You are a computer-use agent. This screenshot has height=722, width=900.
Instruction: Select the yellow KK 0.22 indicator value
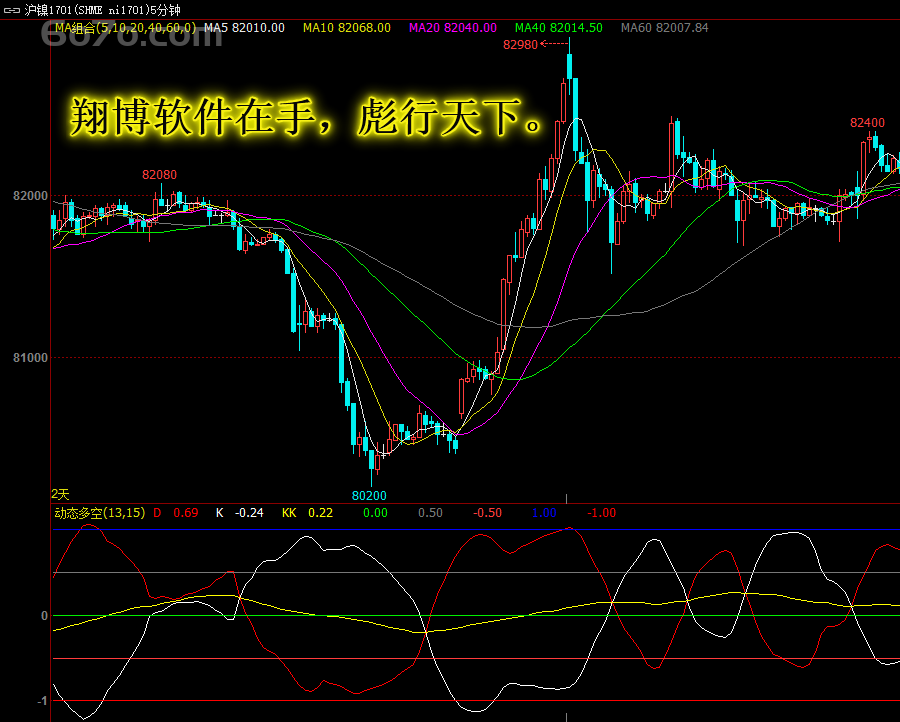point(307,513)
